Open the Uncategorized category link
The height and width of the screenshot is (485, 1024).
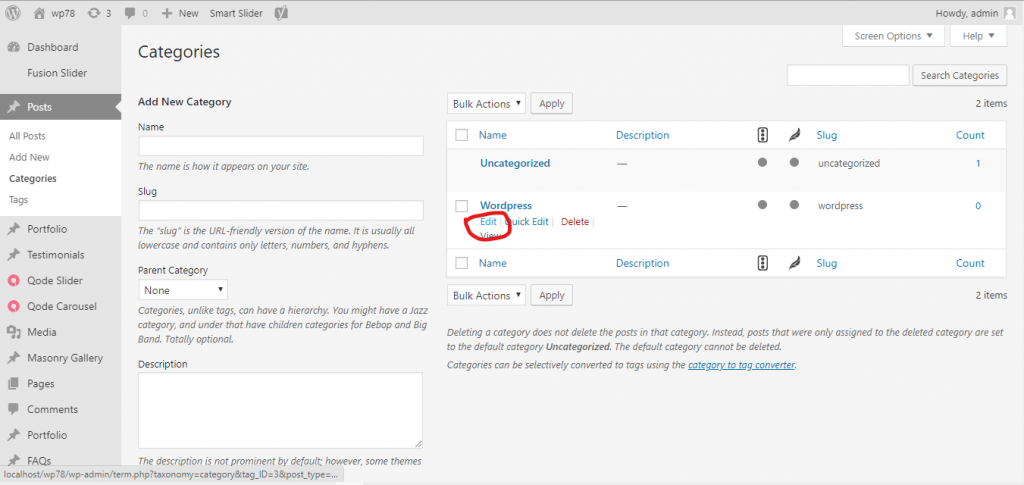(x=515, y=163)
